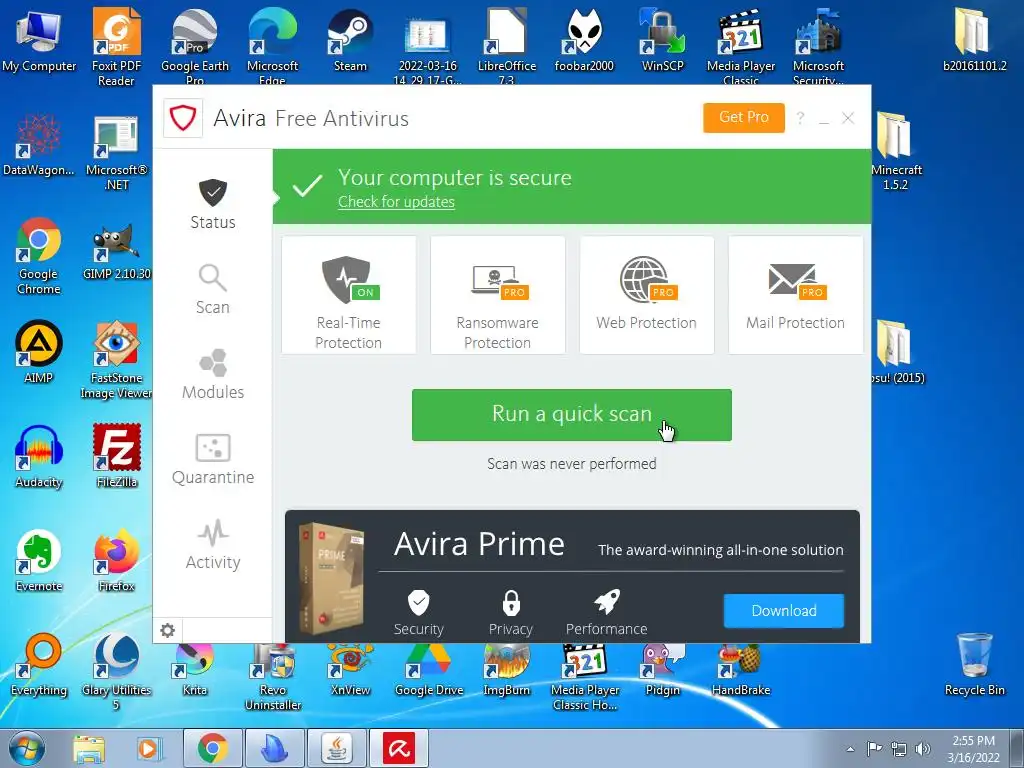Open Windows Explorer from taskbar
The image size is (1024, 768).
point(88,748)
